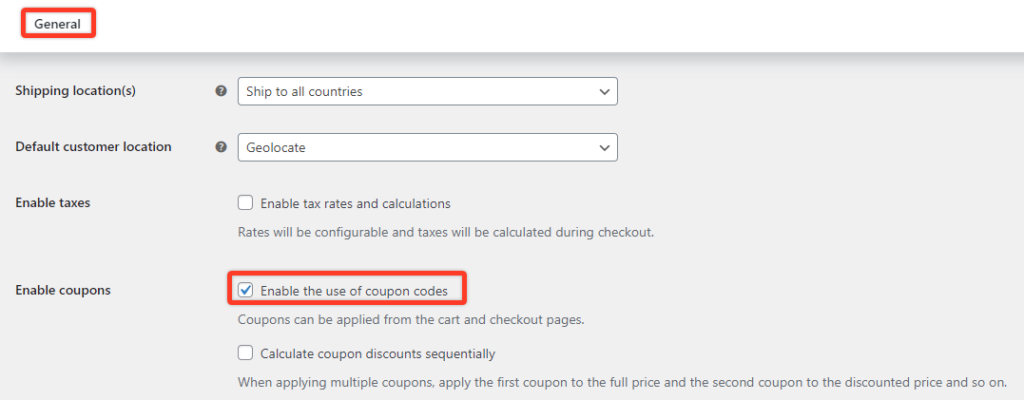The width and height of the screenshot is (1024, 400).
Task: Click the 'Calculate coupon discounts sequentially' label text
Action: pyautogui.click(x=377, y=353)
